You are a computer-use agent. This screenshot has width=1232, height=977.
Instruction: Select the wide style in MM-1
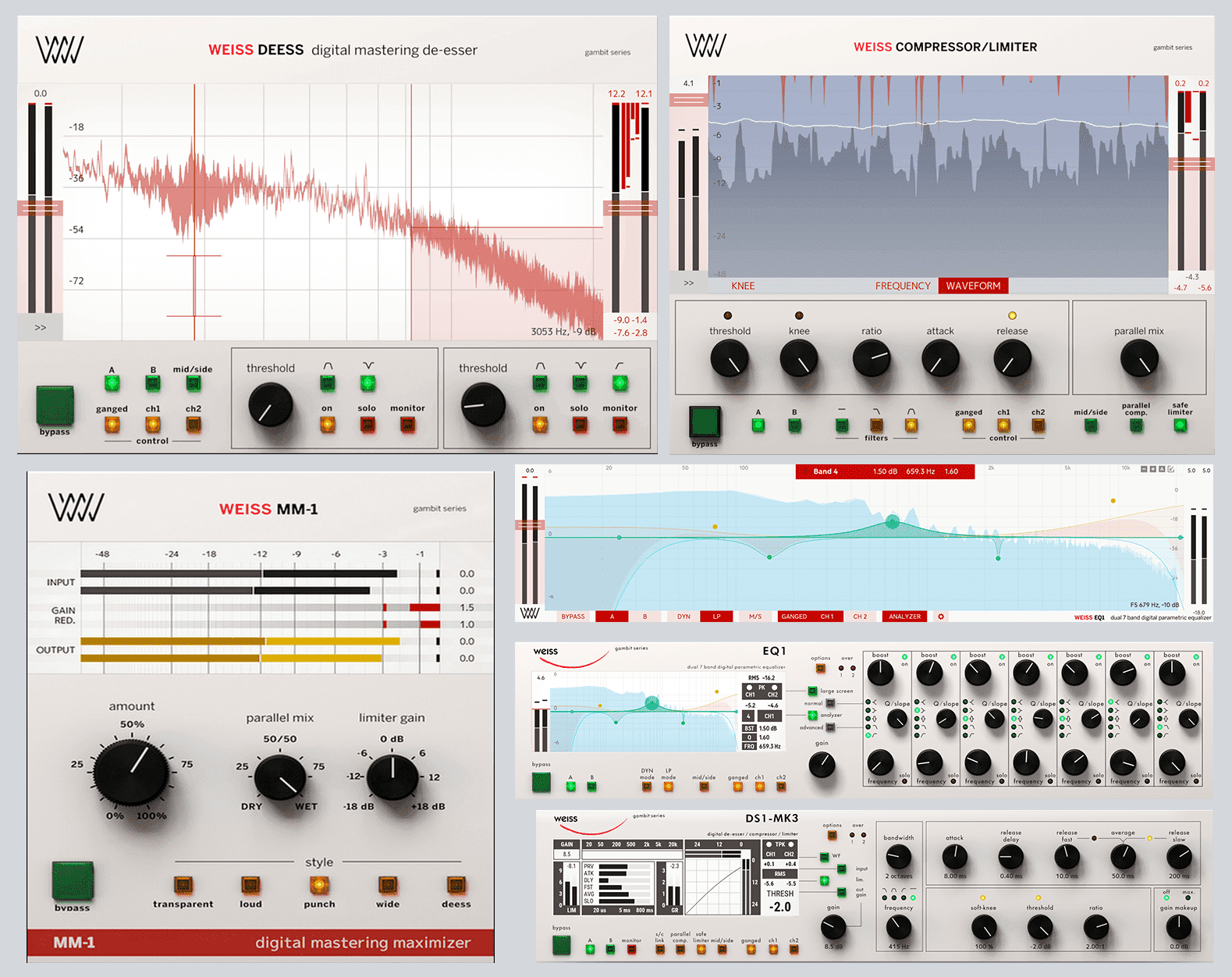(x=388, y=885)
